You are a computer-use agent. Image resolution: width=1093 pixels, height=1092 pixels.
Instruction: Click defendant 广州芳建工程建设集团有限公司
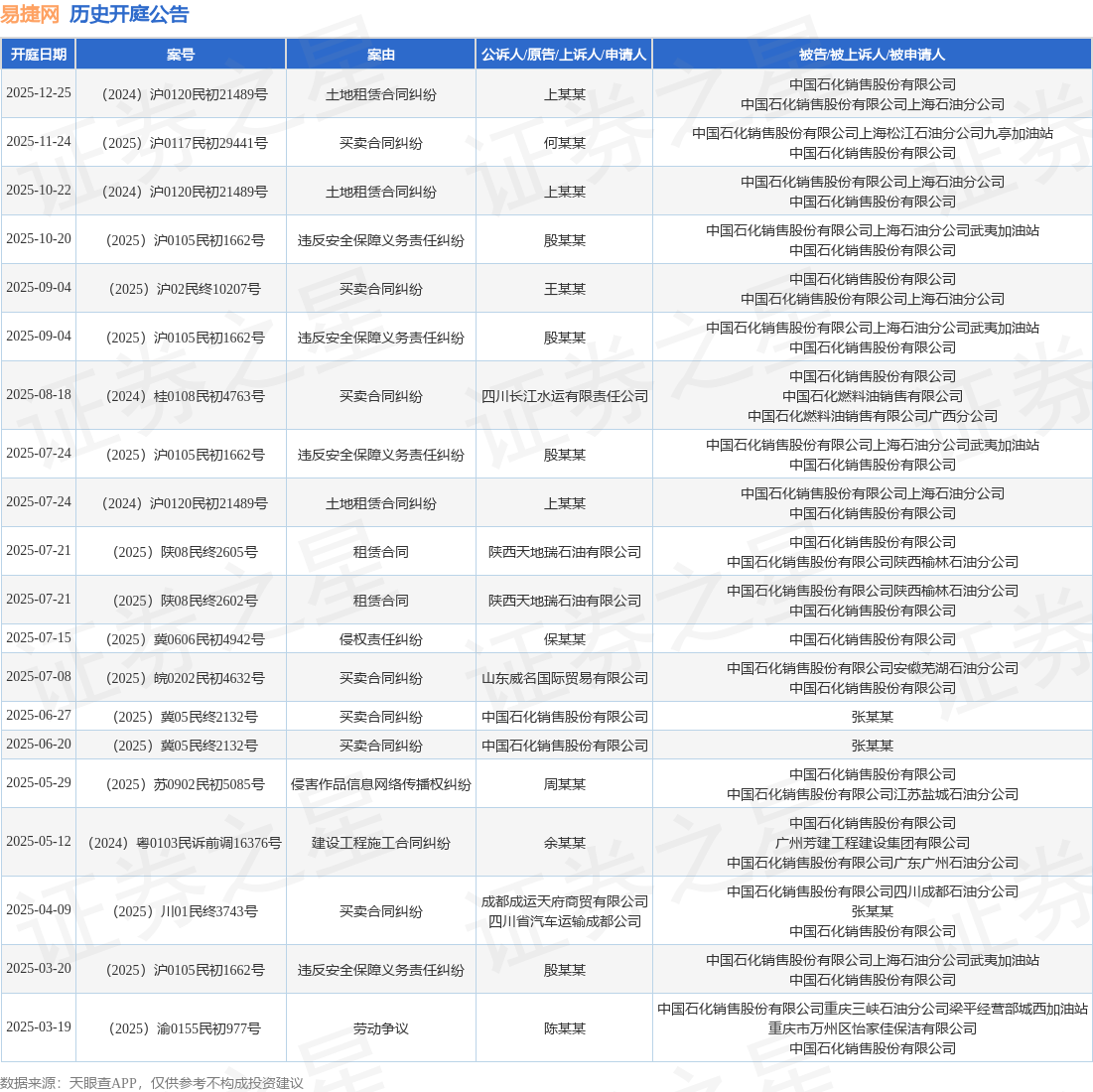[872, 843]
